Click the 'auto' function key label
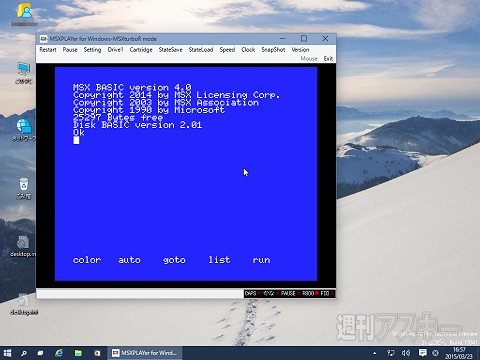 point(129,260)
